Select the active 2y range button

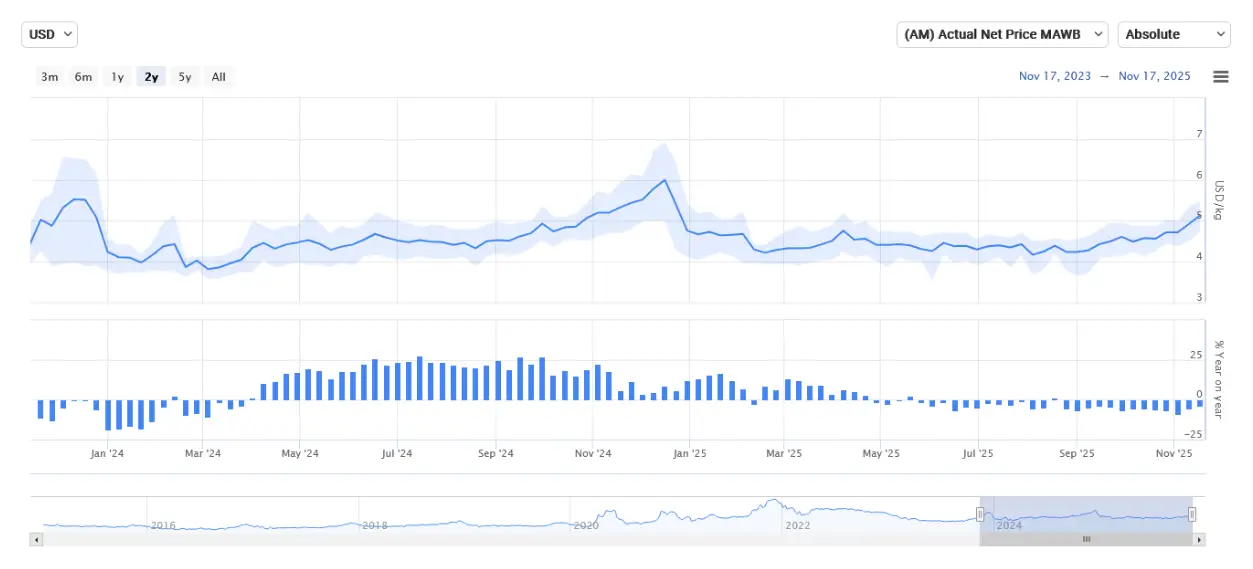(x=151, y=77)
